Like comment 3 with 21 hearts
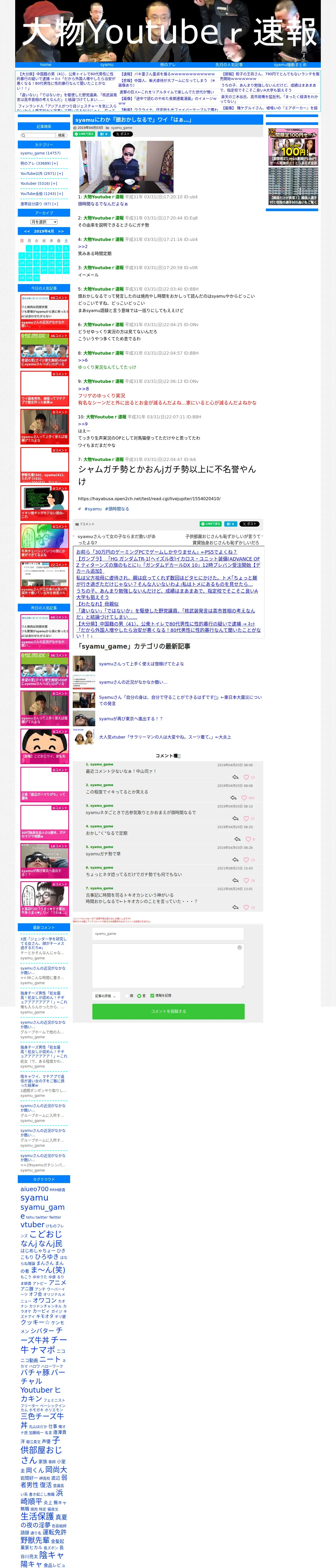Image resolution: width=336 pixels, height=1568 pixels. (x=246, y=819)
